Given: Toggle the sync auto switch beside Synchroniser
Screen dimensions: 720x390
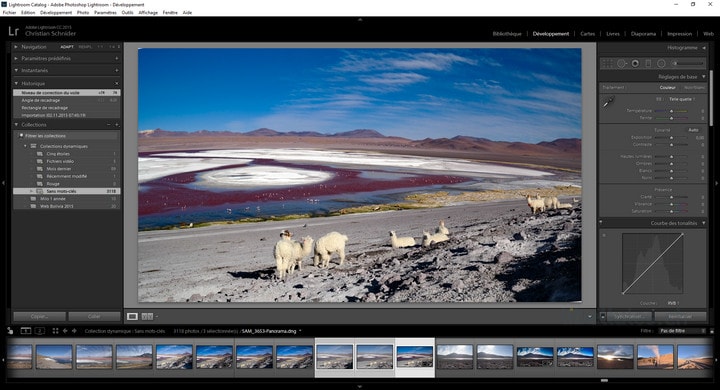Looking at the screenshot, I should [603, 316].
